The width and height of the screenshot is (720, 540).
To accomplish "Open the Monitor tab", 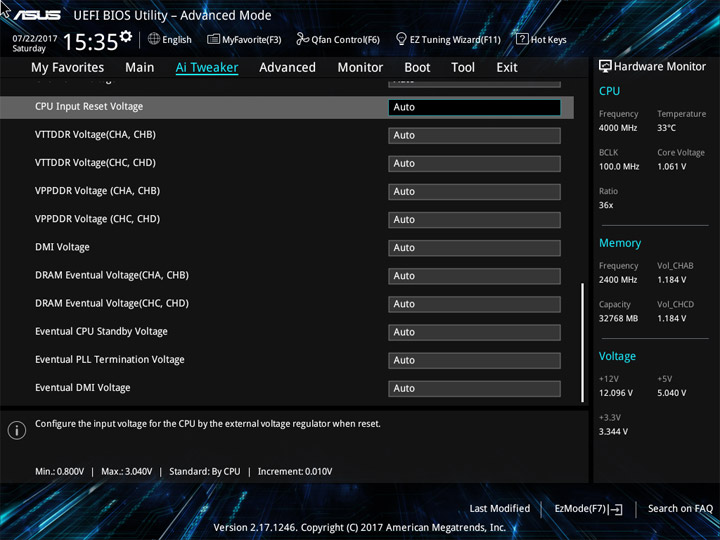I will pyautogui.click(x=360, y=68).
